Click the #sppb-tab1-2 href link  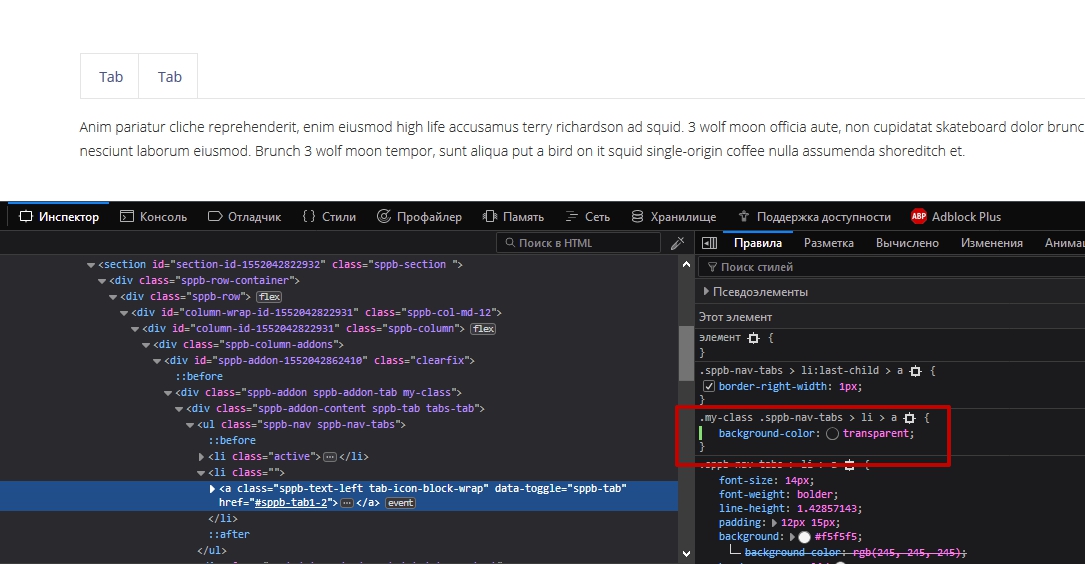pos(291,502)
